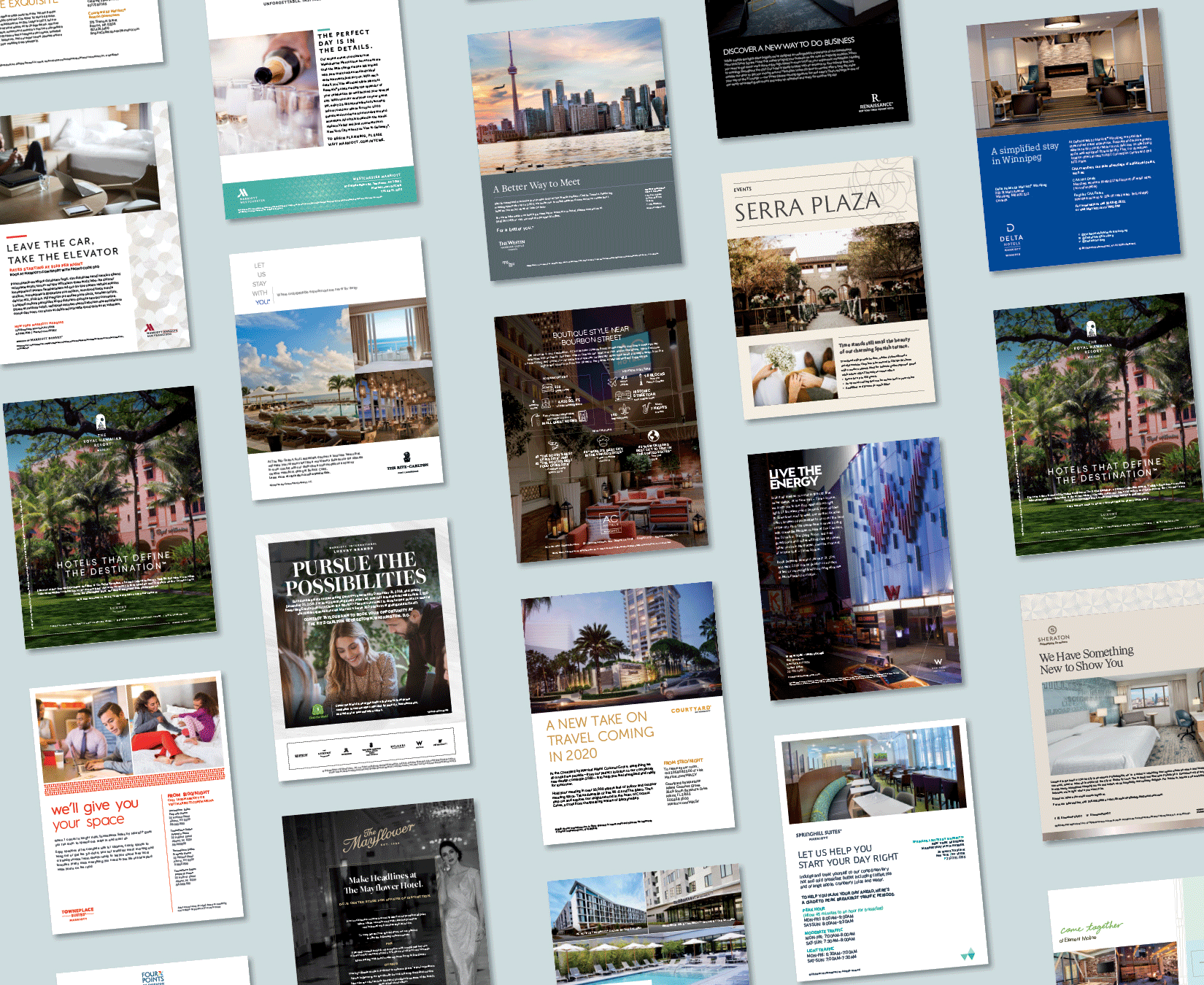The height and width of the screenshot is (985, 1204).
Task: Click the "DISCOVER A NEW WAY TO DO BUSINESS" heading
Action: pos(789,46)
